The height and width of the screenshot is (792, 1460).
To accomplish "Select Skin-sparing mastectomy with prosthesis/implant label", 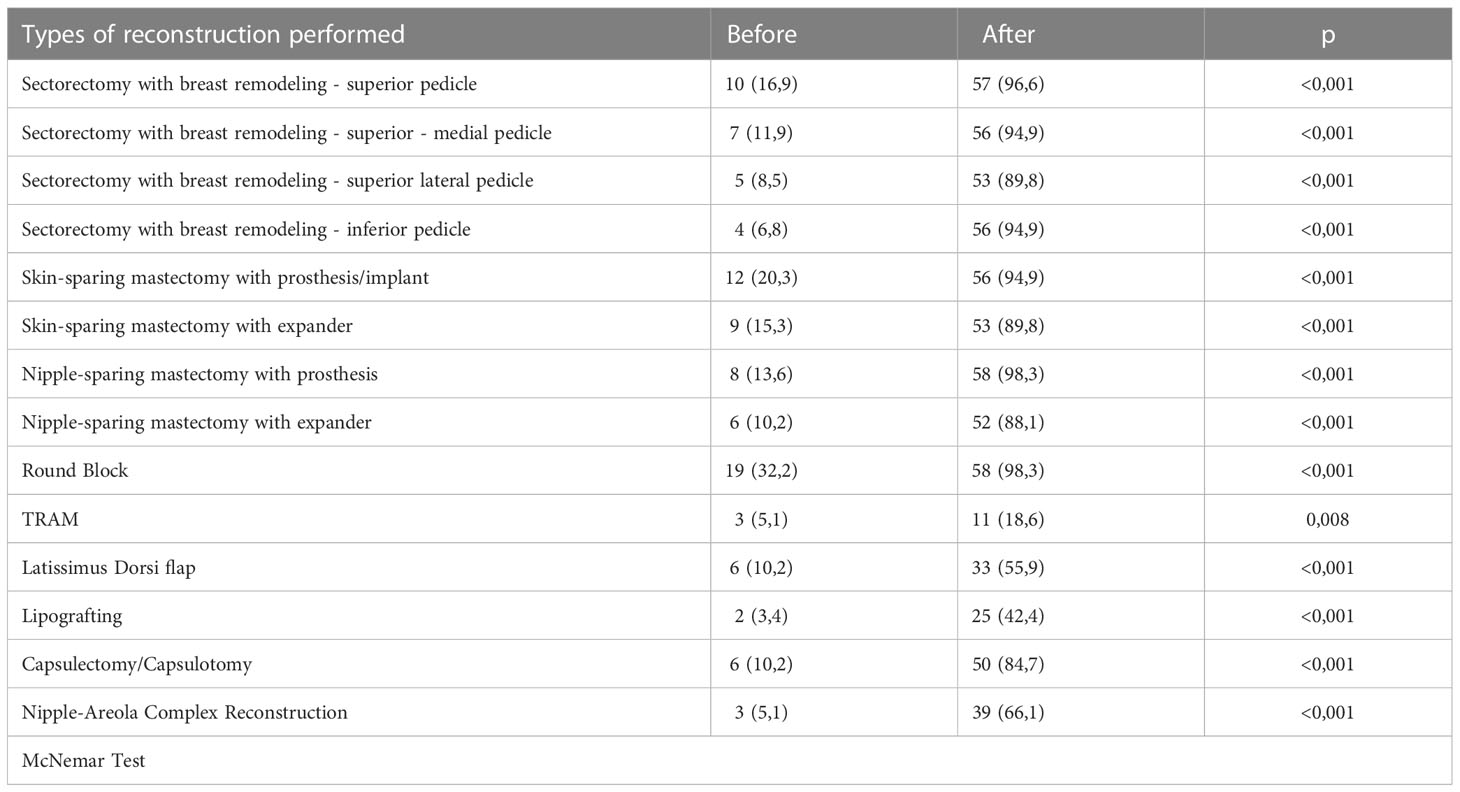I will [225, 277].
